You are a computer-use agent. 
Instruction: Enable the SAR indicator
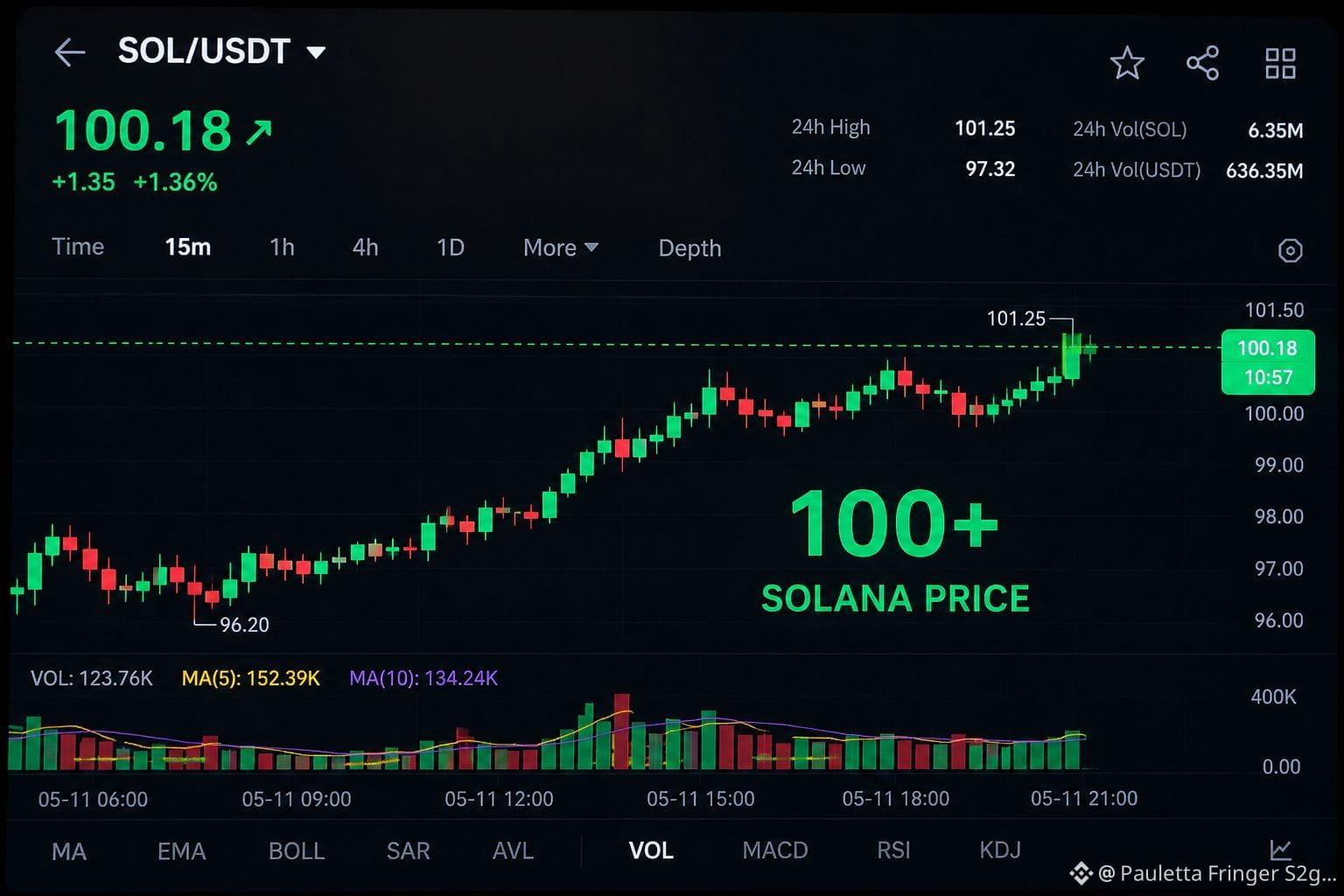pos(408,851)
